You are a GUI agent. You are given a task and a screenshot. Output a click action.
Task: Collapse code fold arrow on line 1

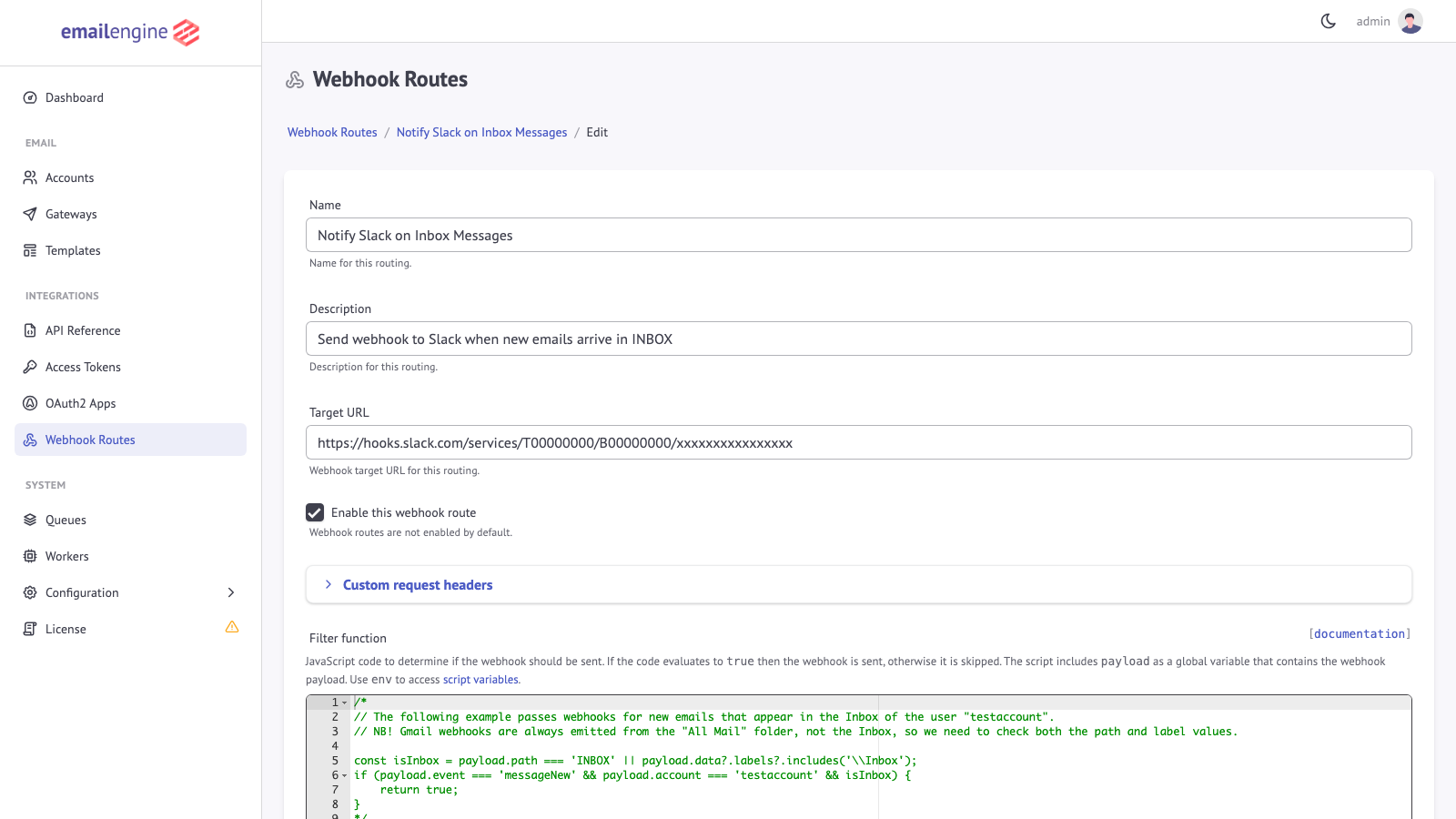345,703
